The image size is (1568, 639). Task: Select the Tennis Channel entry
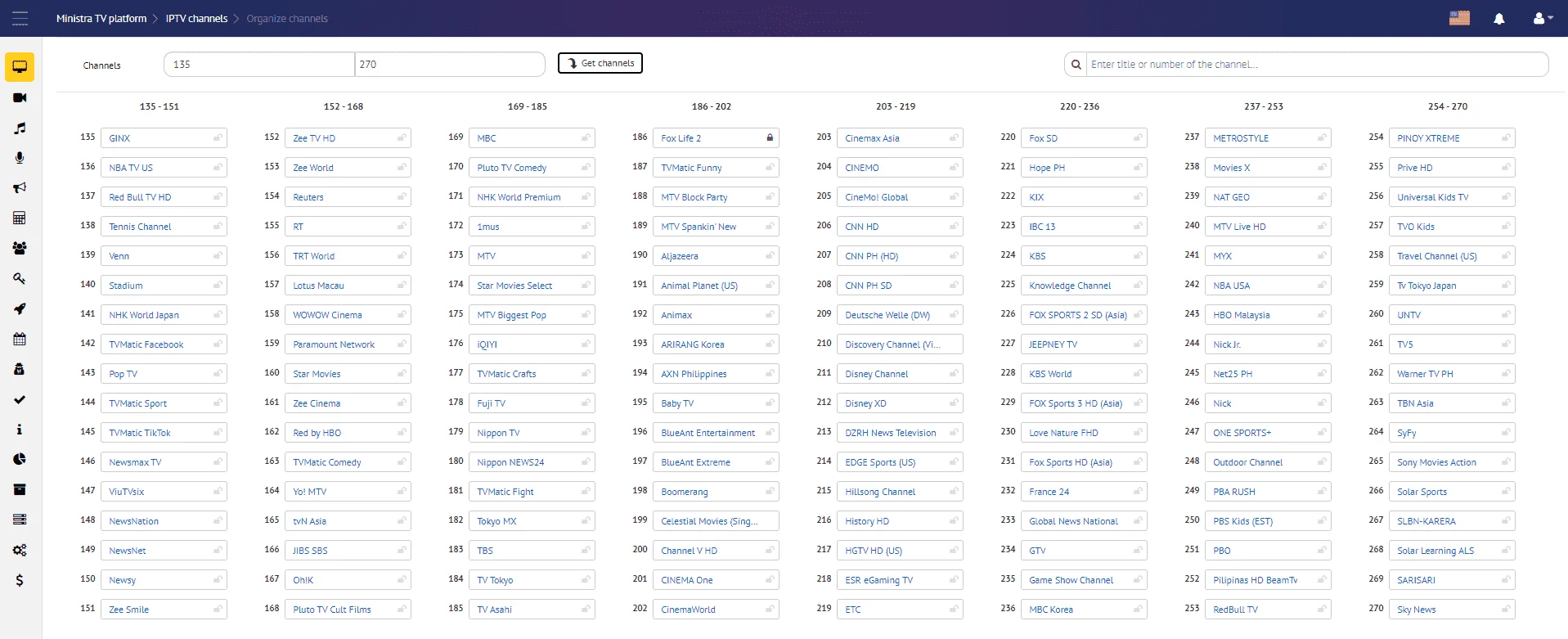coord(164,227)
